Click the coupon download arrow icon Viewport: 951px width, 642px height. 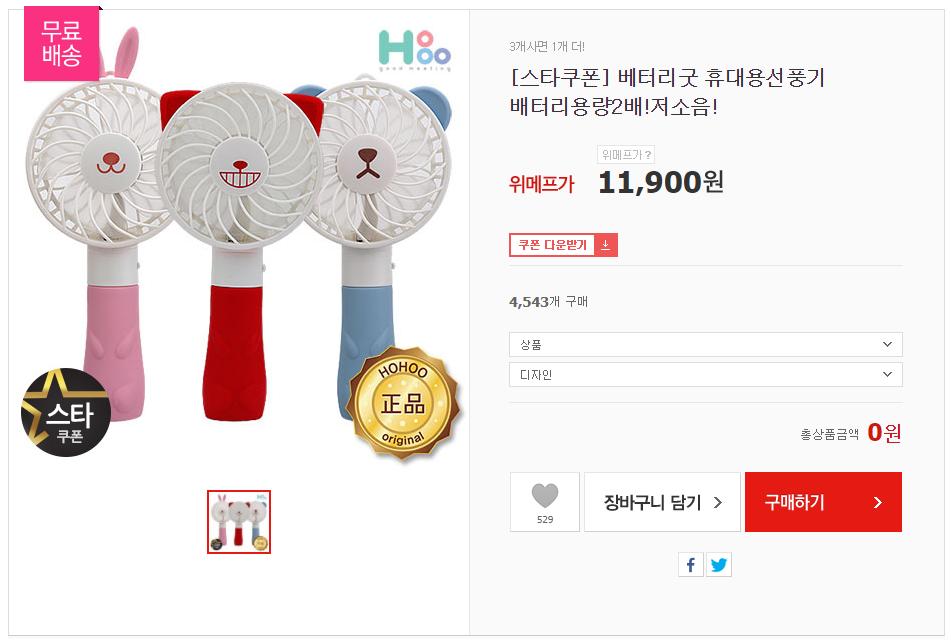(605, 245)
